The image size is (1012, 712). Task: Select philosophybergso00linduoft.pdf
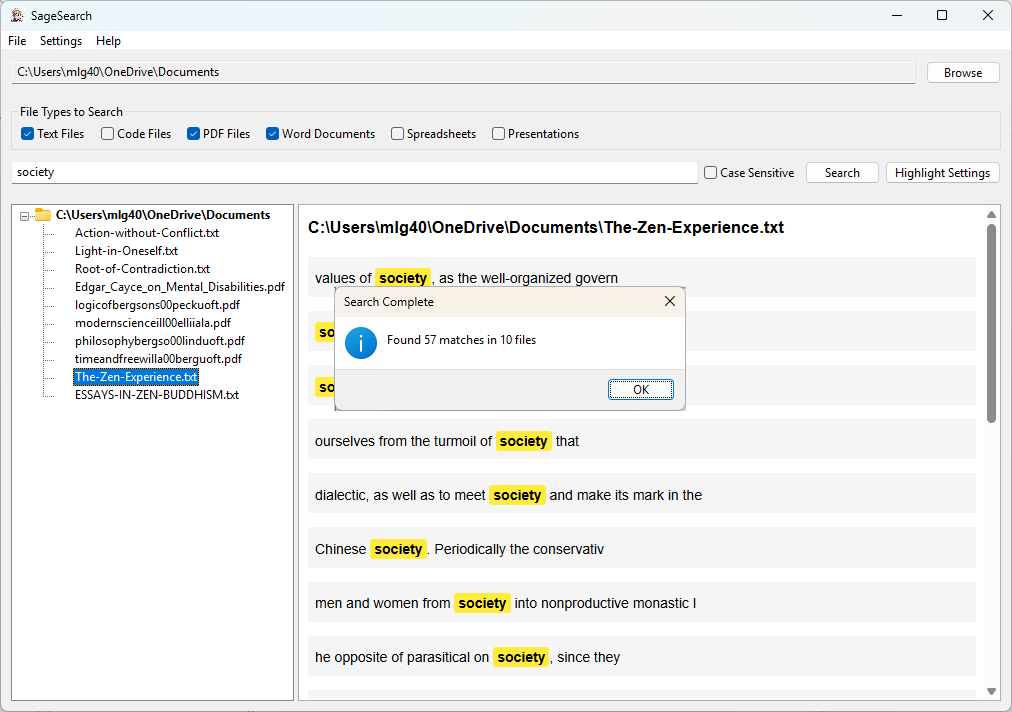pos(159,341)
